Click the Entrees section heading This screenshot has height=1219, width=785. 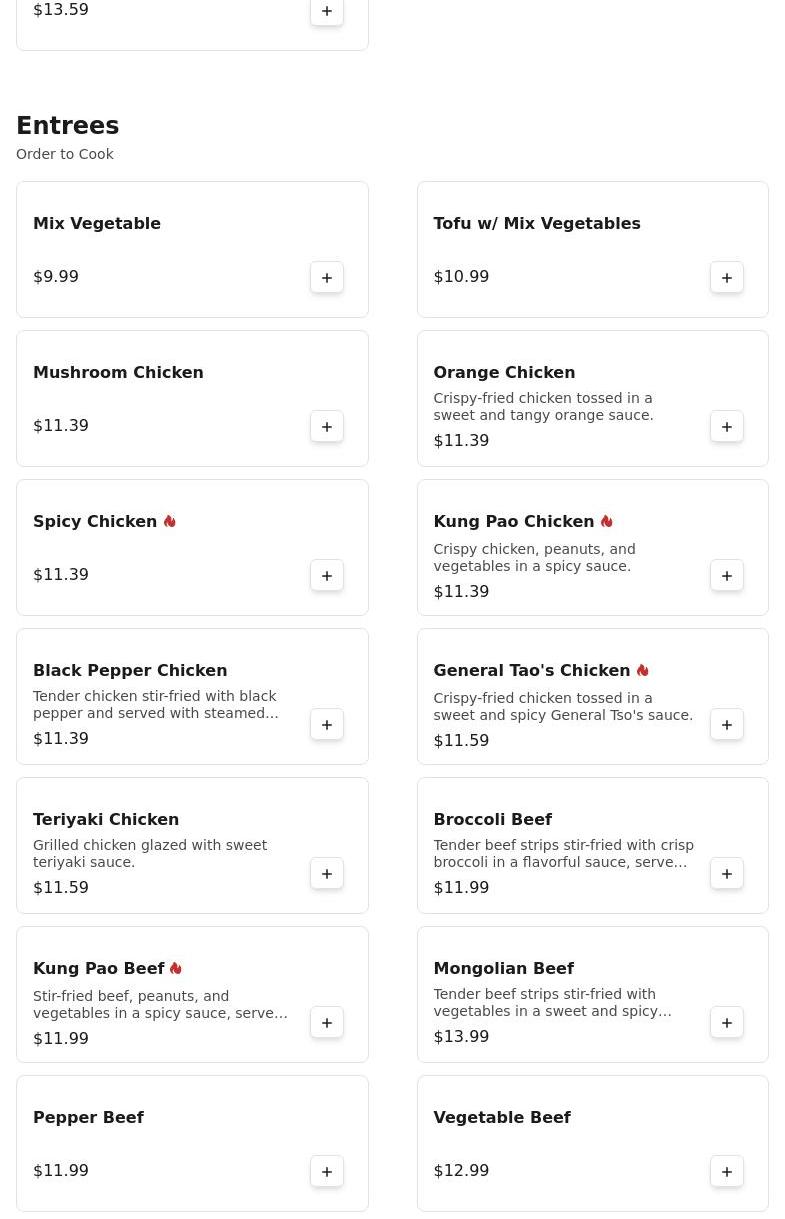click(x=68, y=126)
